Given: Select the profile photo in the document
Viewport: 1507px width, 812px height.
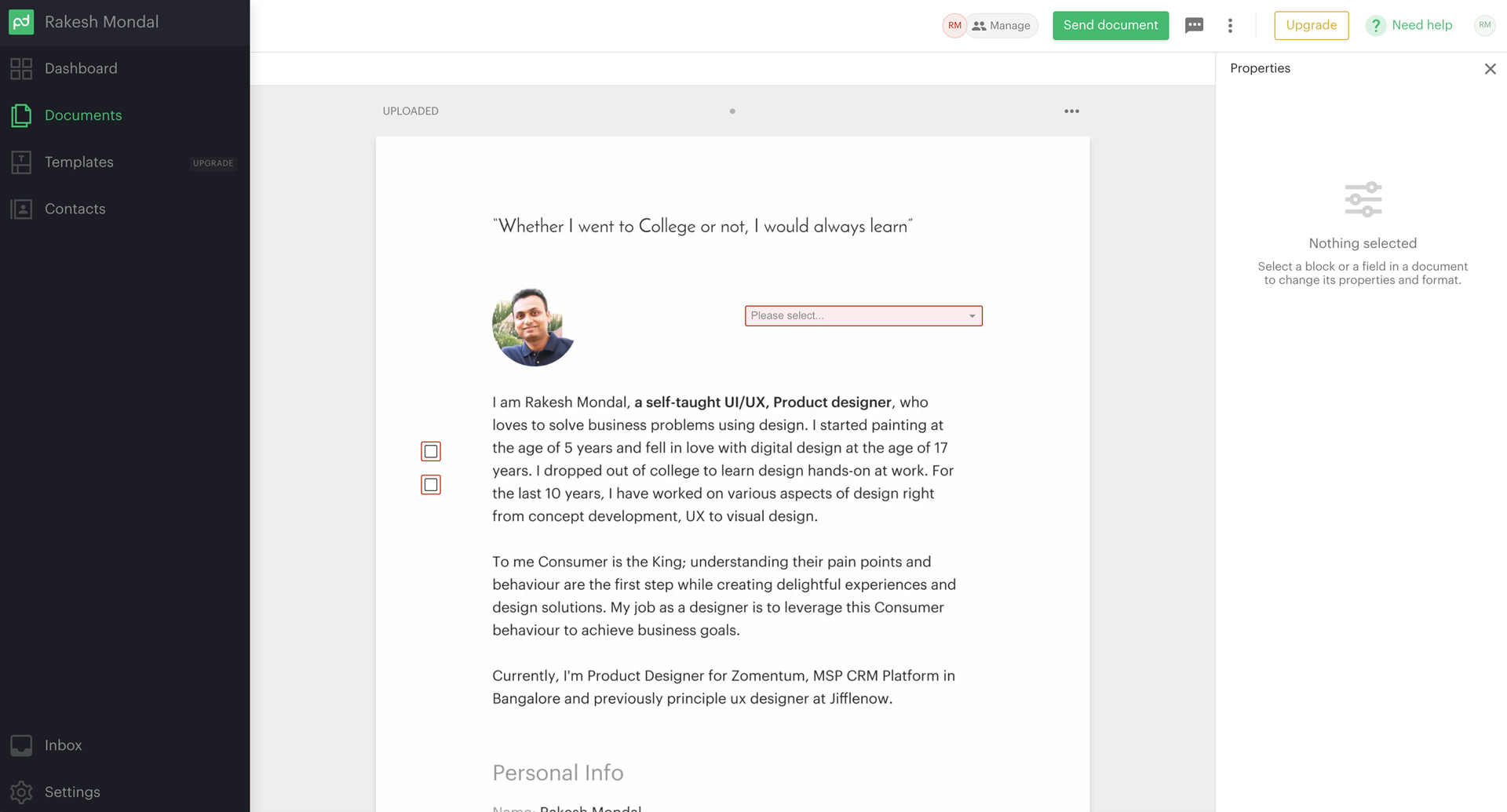Looking at the screenshot, I should tap(533, 327).
